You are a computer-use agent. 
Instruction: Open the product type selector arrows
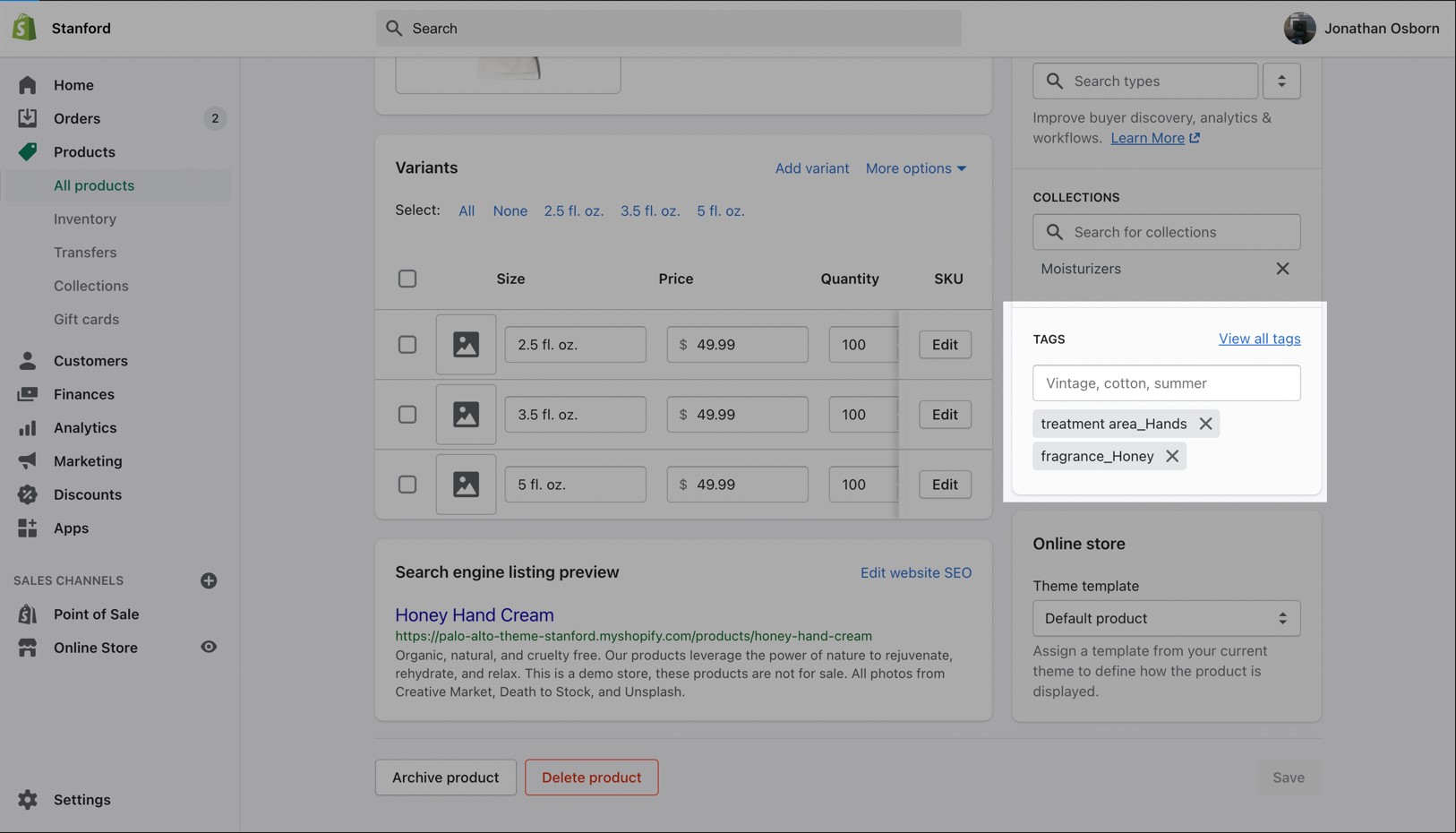(1280, 82)
